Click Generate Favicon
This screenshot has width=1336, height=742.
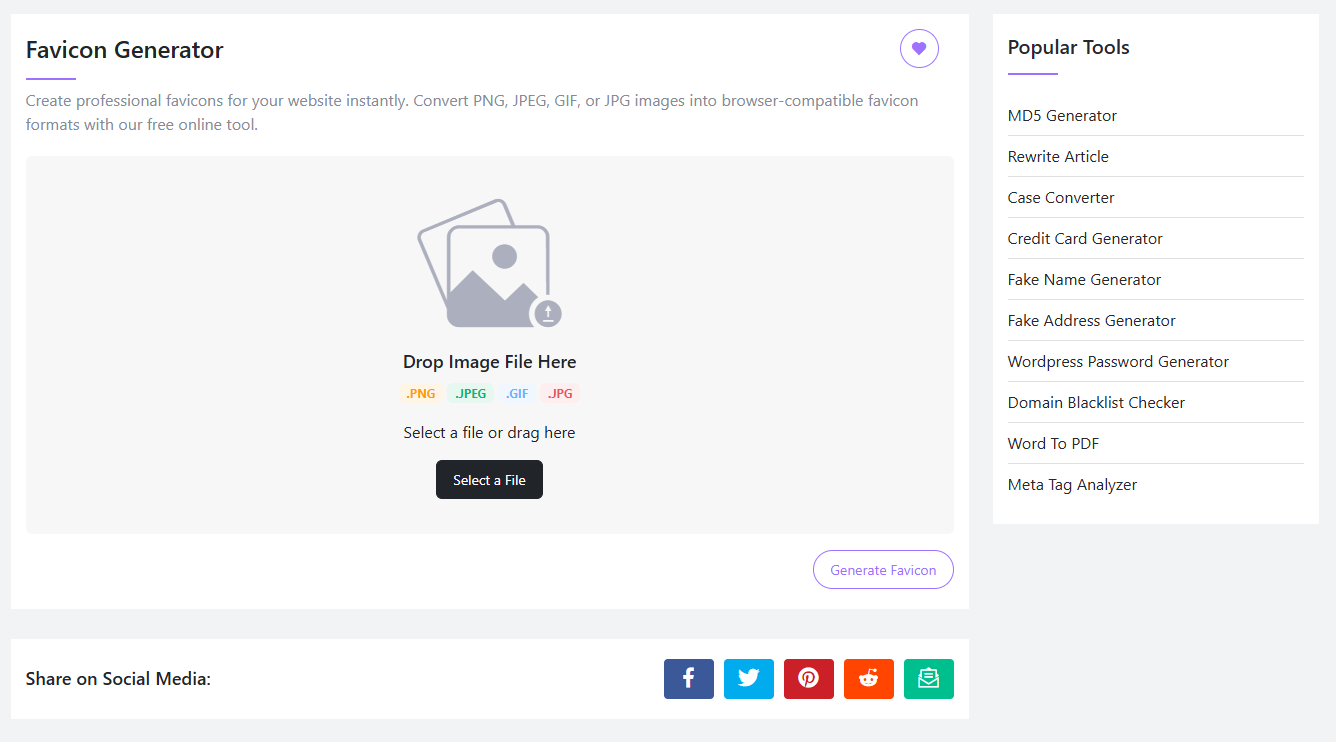883,569
